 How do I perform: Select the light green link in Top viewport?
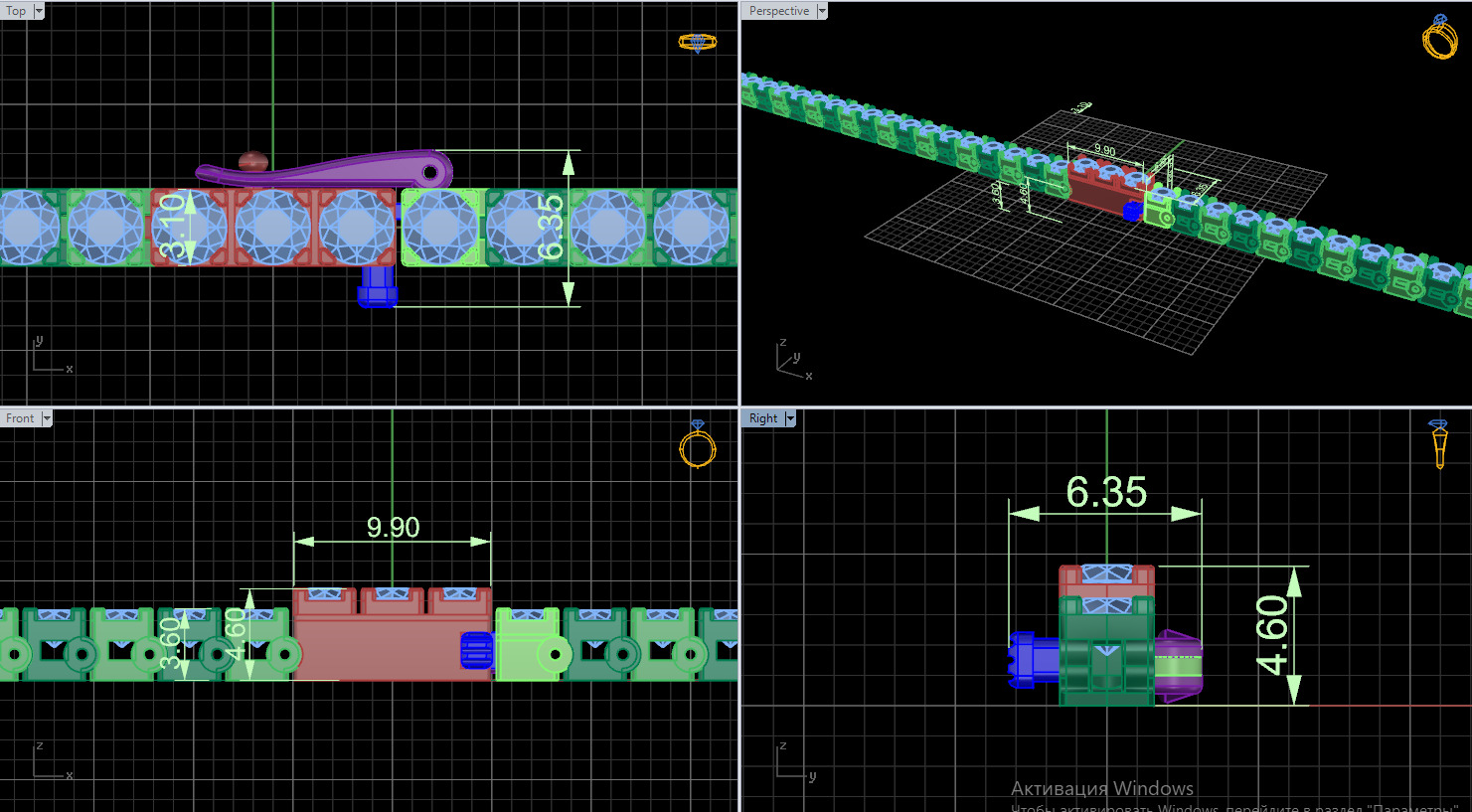[443, 228]
